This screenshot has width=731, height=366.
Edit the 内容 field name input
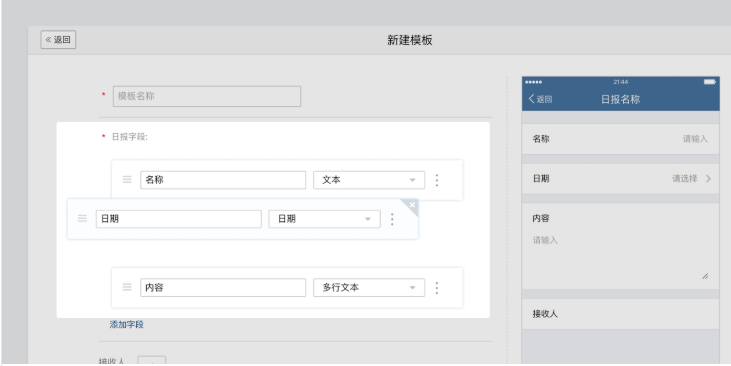tap(223, 288)
